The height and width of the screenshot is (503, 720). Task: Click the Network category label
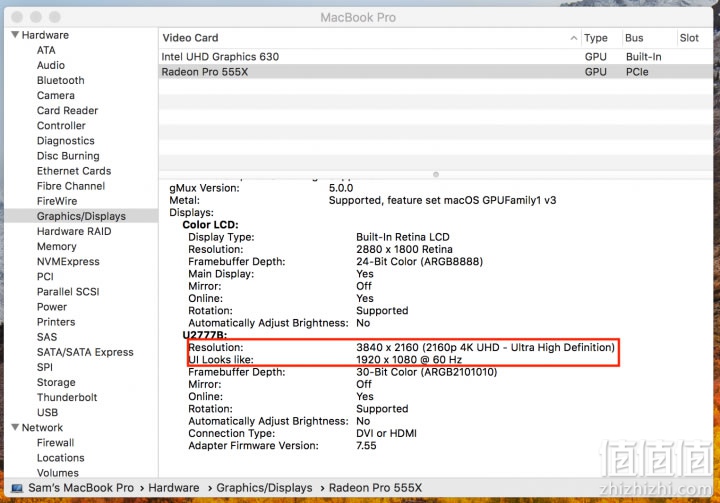pyautogui.click(x=42, y=428)
